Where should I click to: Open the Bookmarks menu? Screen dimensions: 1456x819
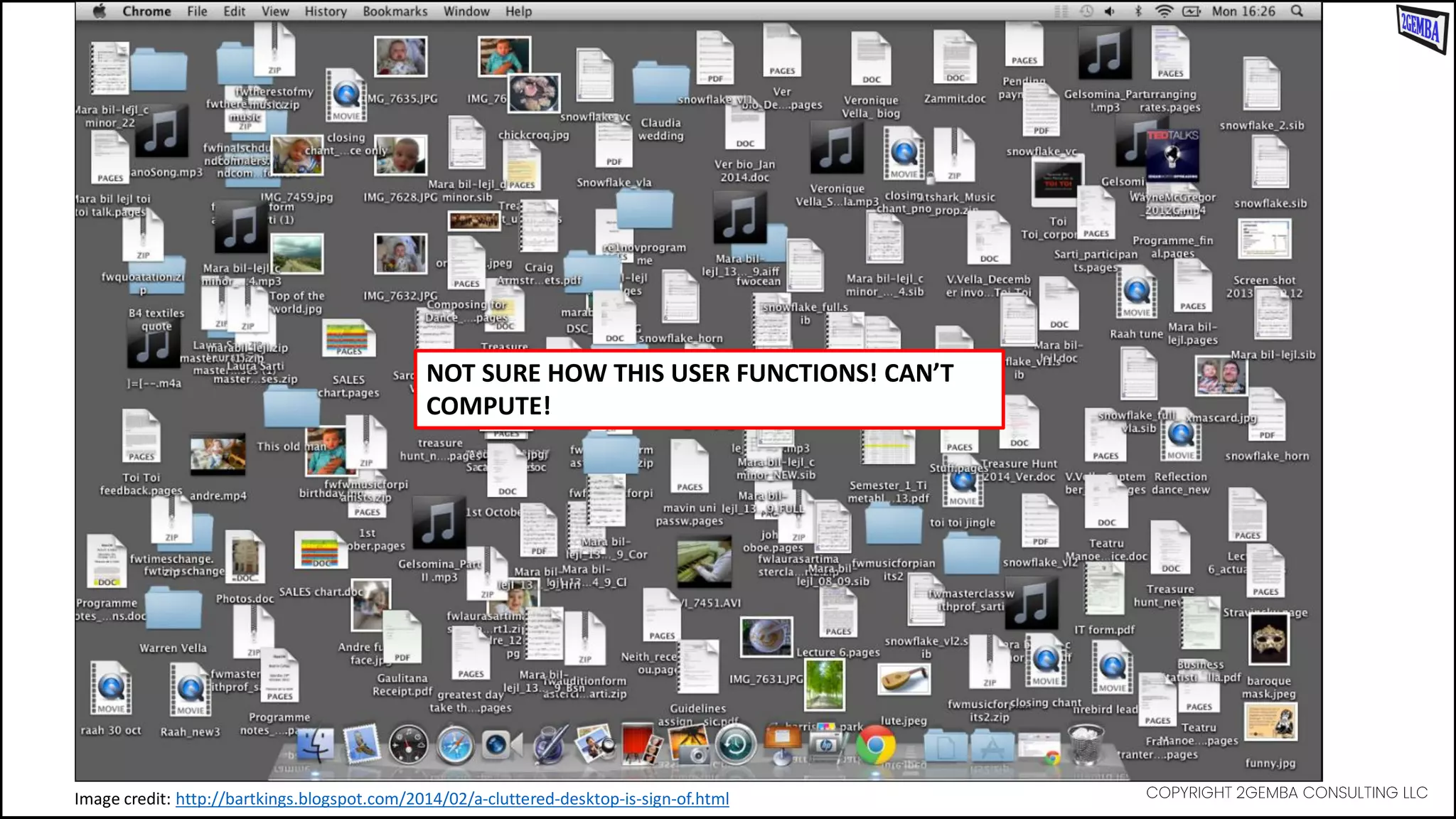tap(395, 11)
